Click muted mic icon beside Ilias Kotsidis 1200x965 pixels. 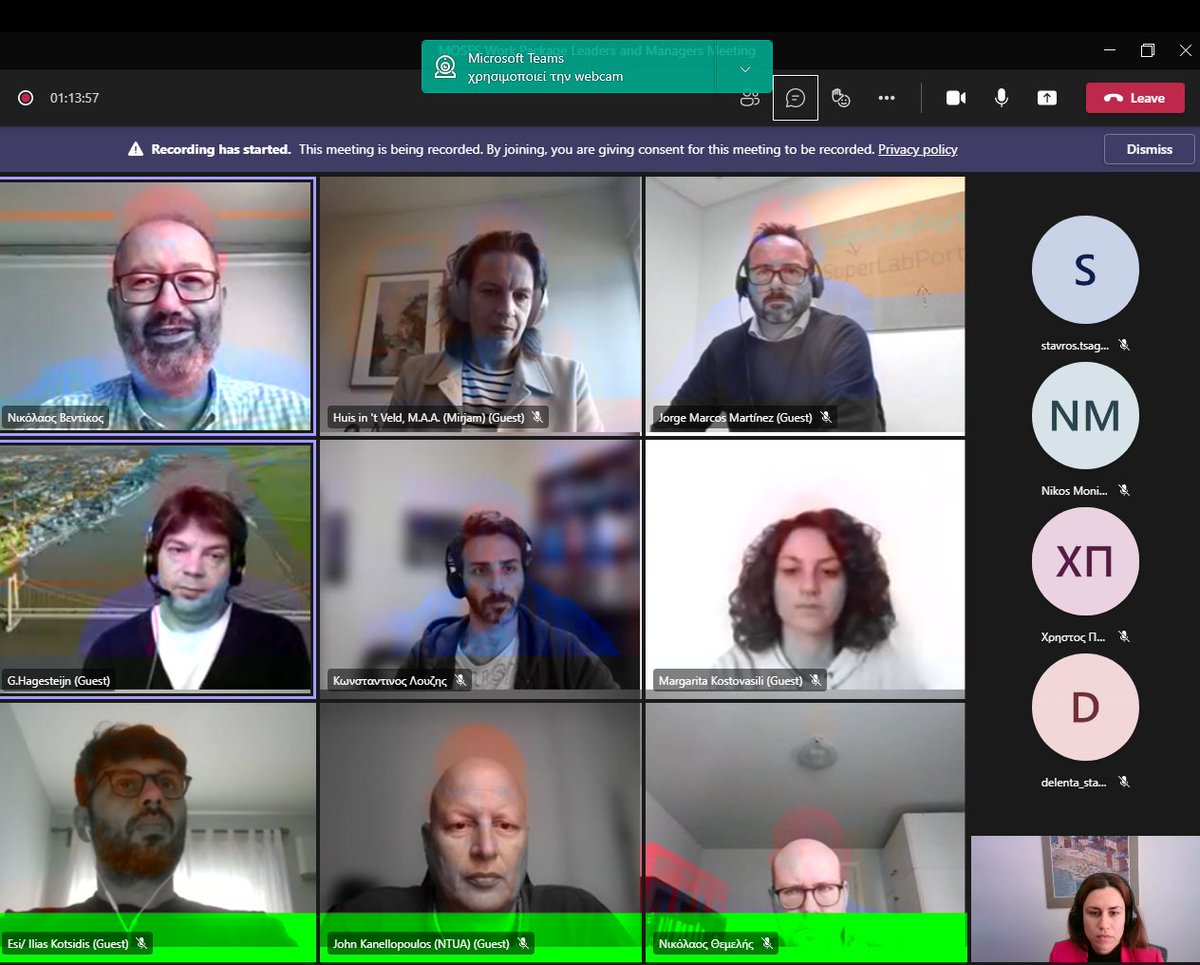[x=142, y=943]
